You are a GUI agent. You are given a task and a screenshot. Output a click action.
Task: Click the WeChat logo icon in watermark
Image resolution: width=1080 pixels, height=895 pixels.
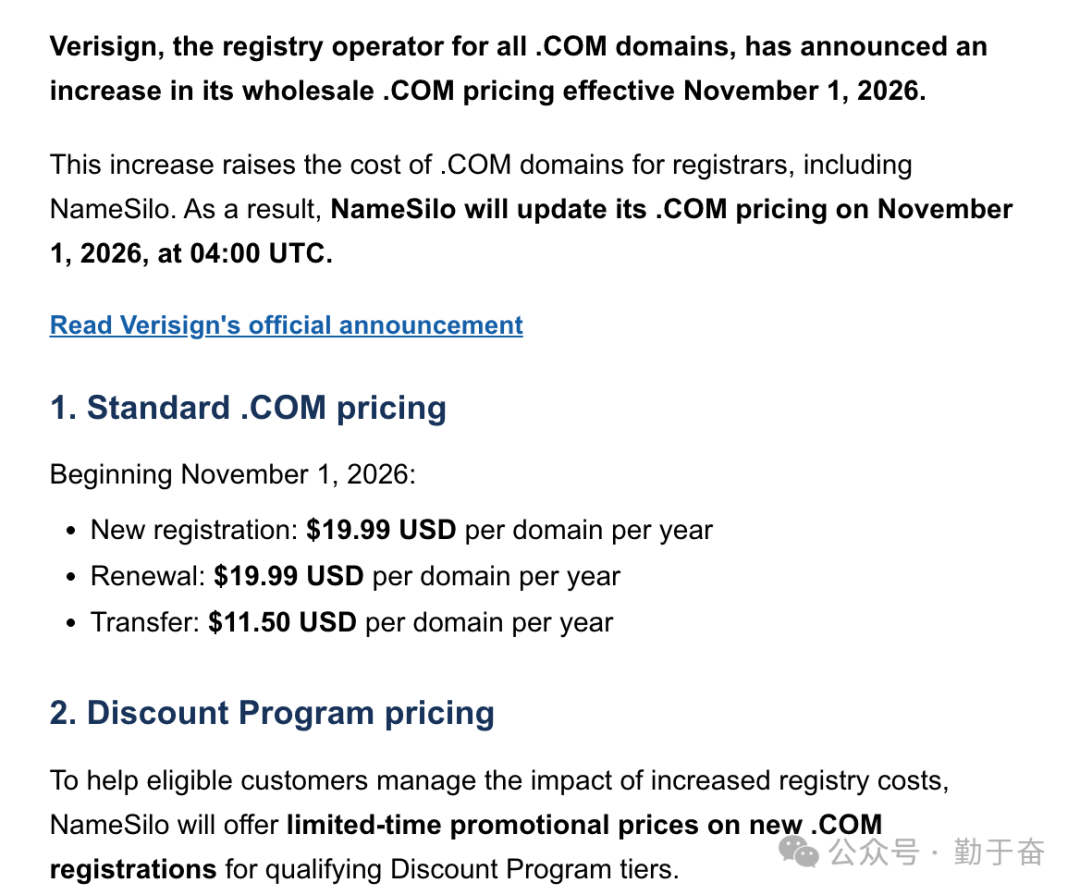[799, 852]
